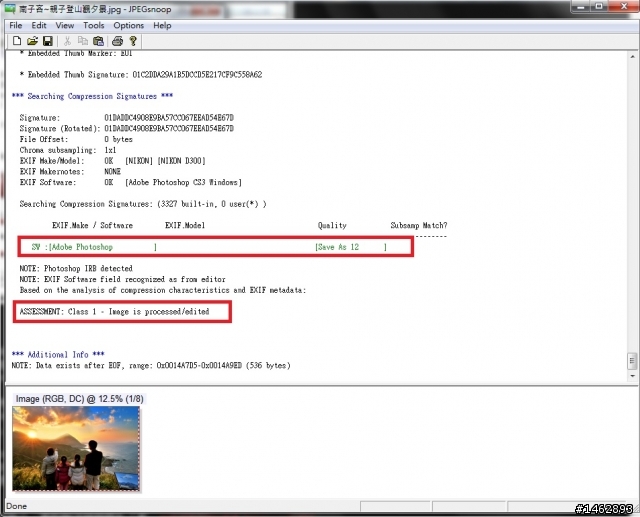640x517 pixels.
Task: Click the 'NOTE: Photoshop IRB detected' line
Action: (76, 268)
